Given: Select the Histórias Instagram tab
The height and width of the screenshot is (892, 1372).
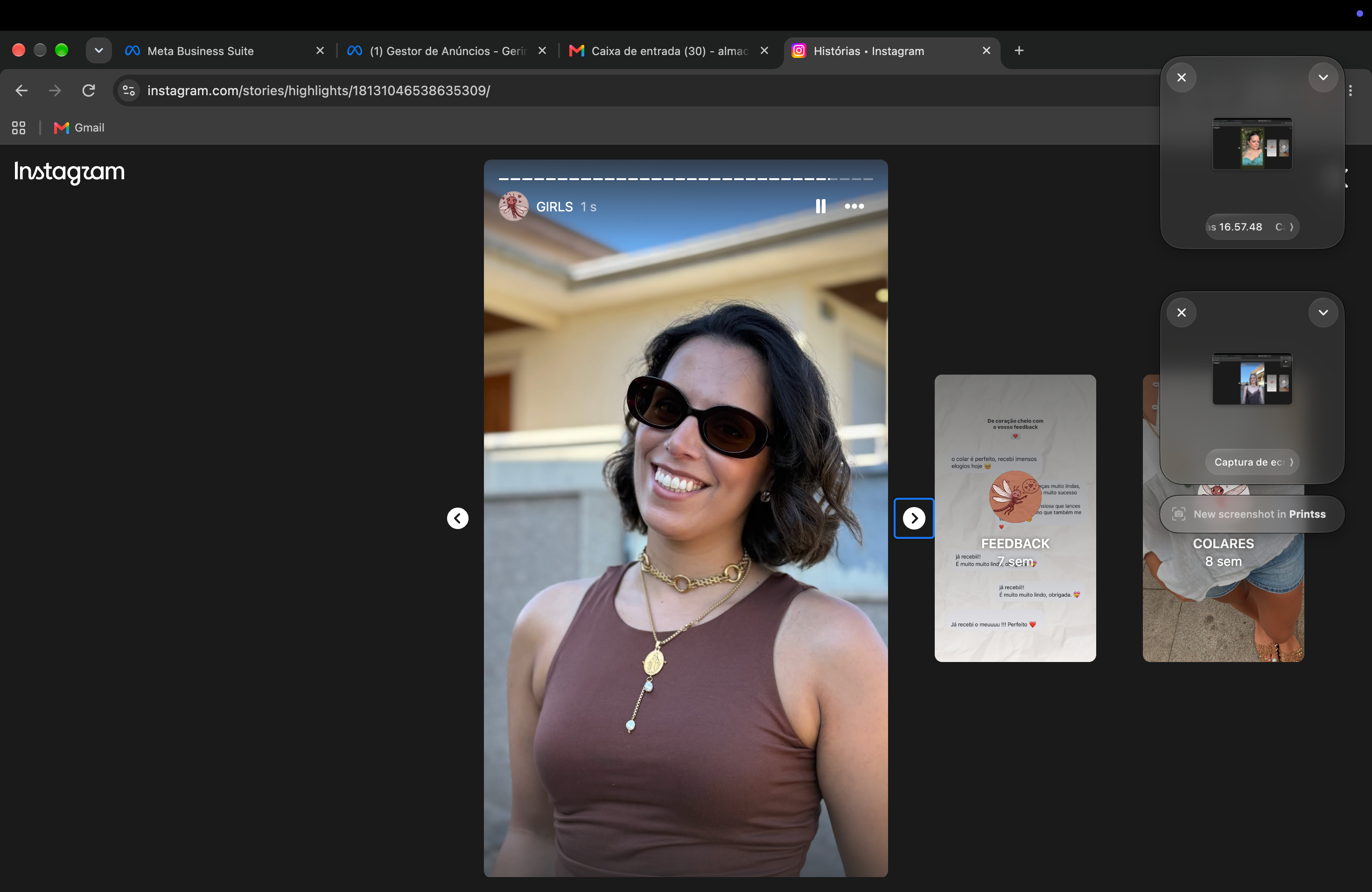Looking at the screenshot, I should tap(891, 51).
